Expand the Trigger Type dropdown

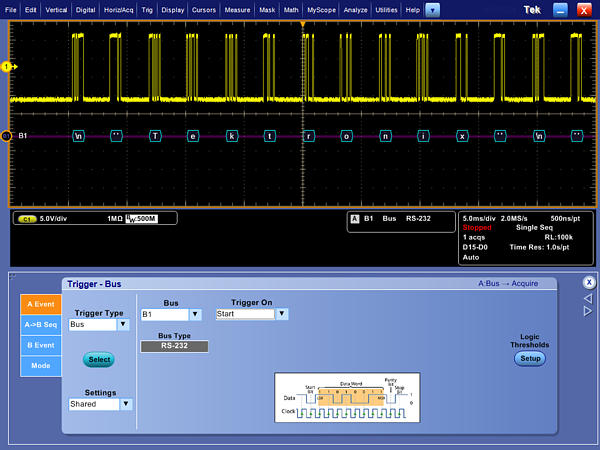point(123,325)
